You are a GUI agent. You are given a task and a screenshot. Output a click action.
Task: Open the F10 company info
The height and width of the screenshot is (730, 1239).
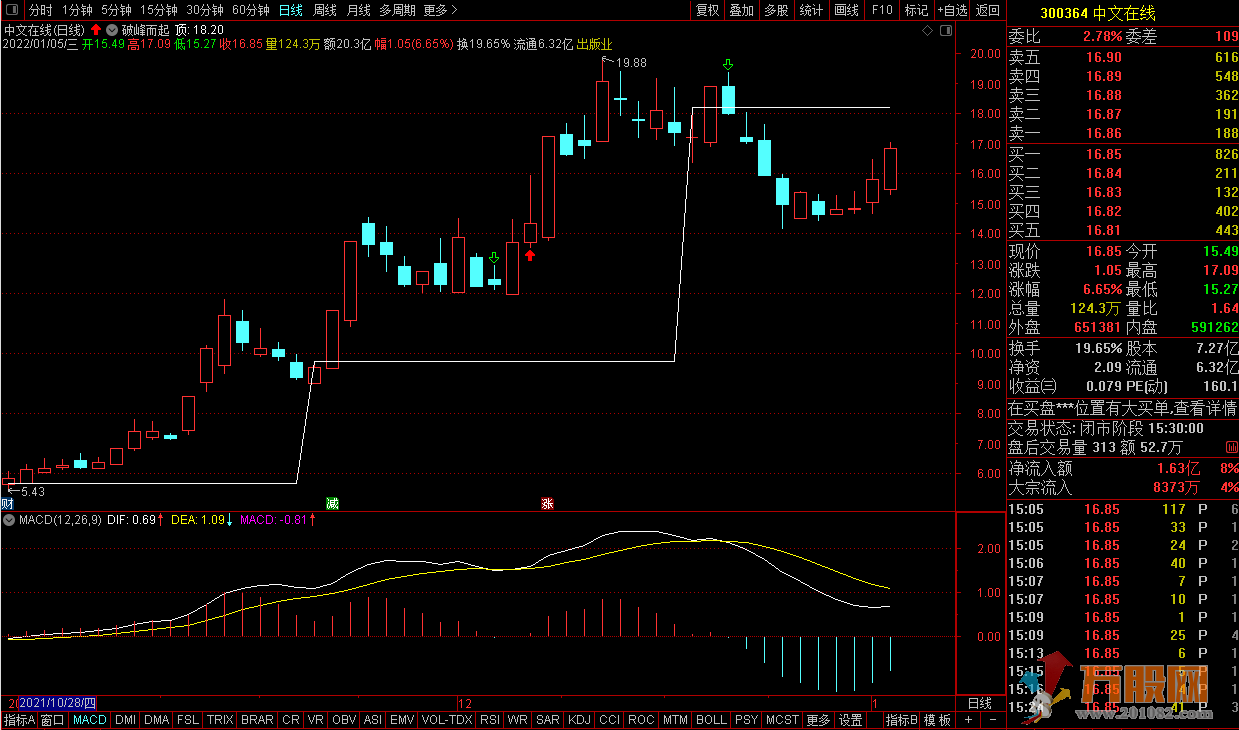click(x=881, y=10)
